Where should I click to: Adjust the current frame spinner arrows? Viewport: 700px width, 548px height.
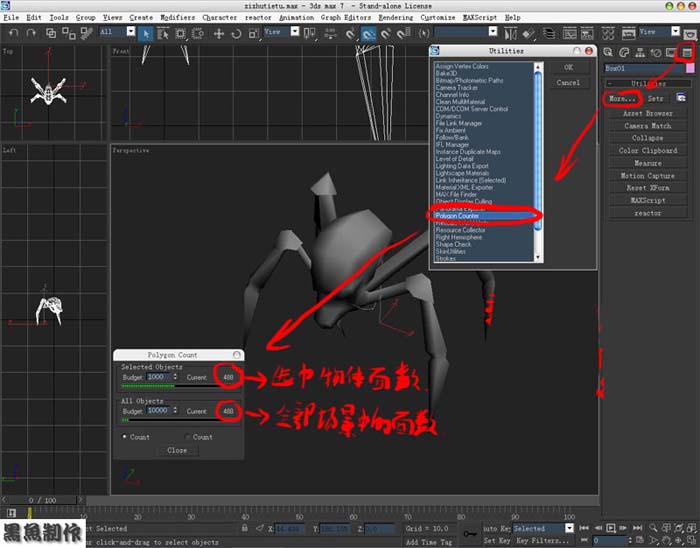[x=630, y=540]
